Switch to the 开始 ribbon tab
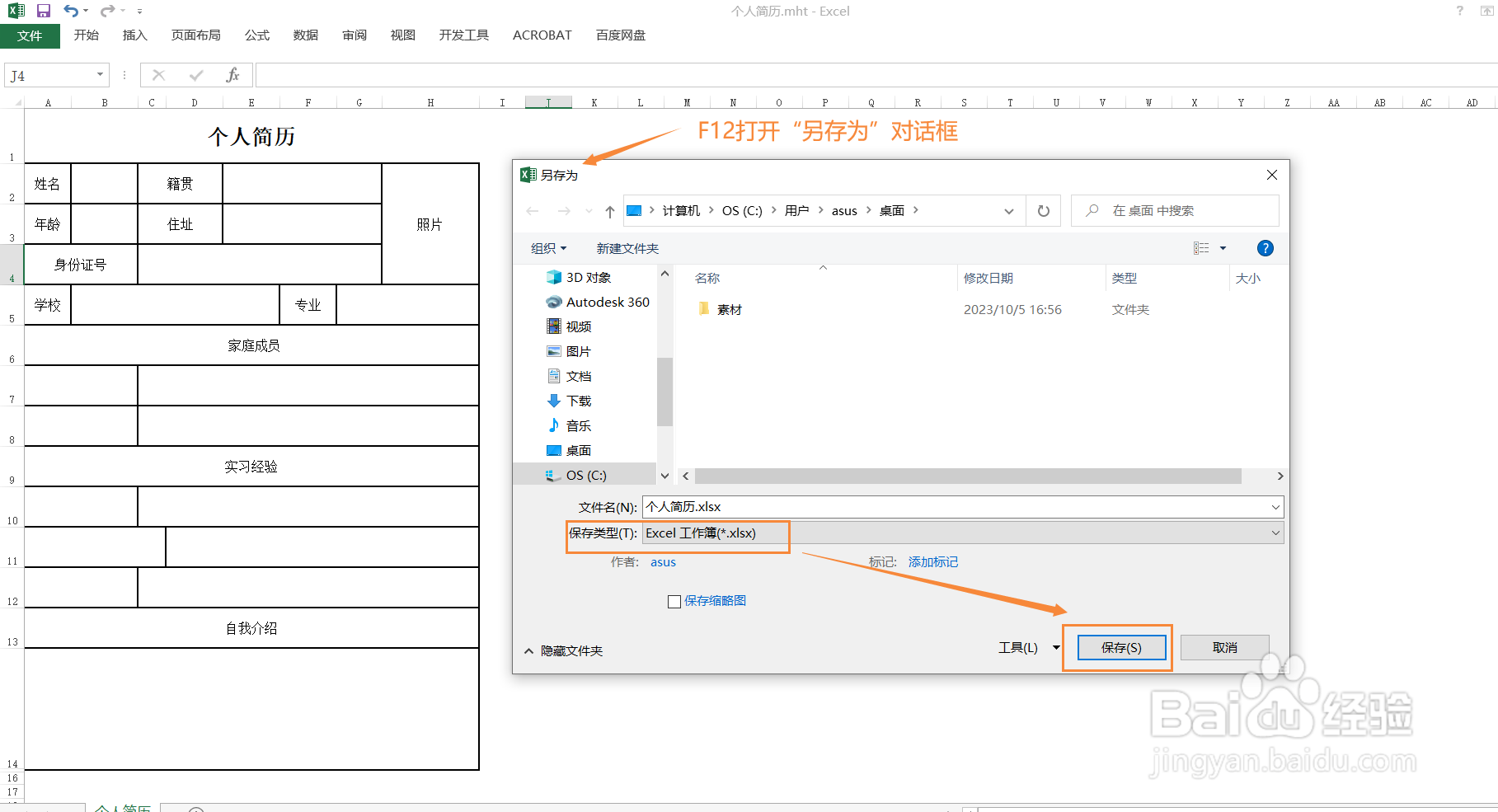Screen dimensions: 1498x812 tap(86, 35)
